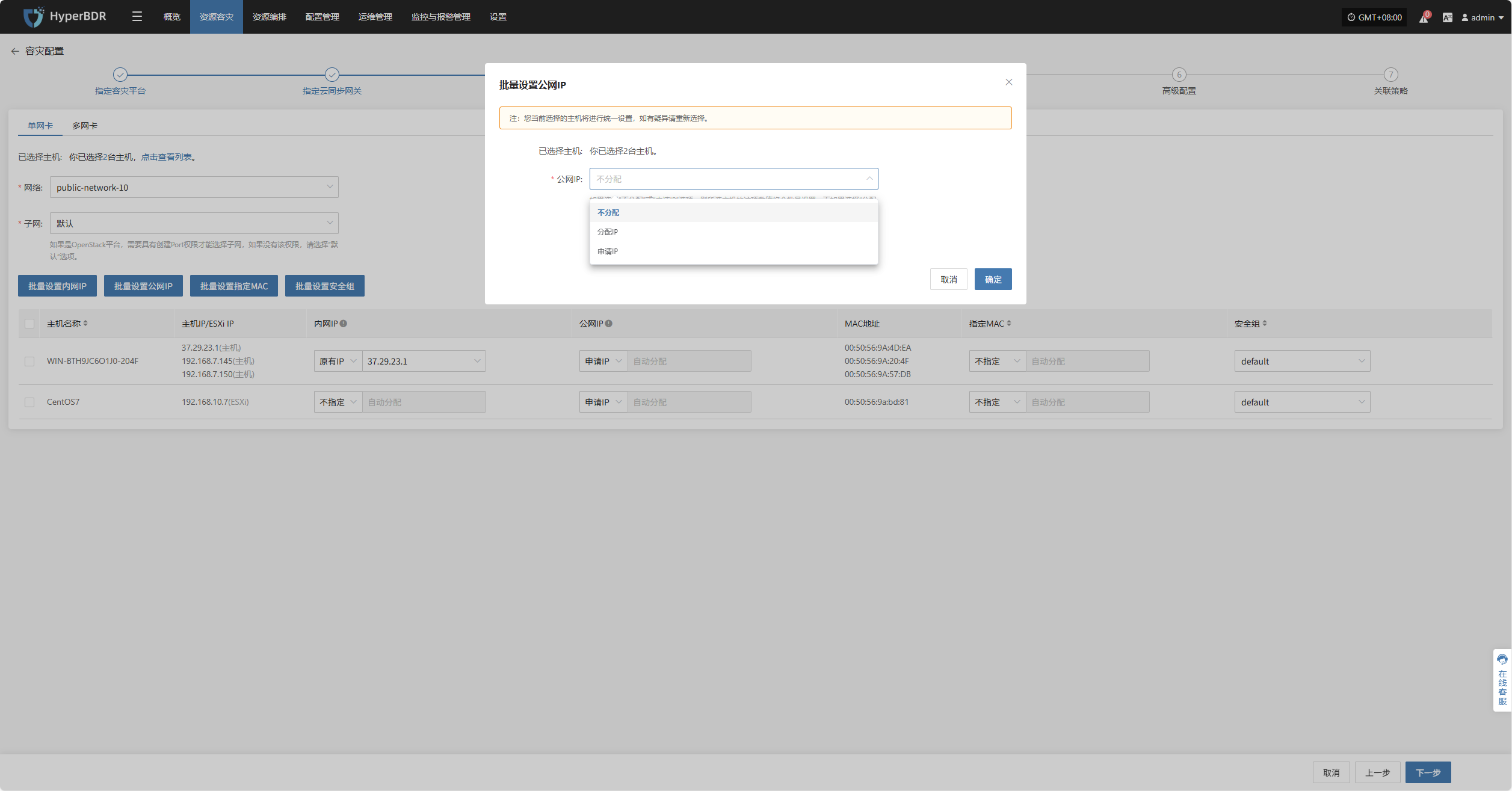Click 取消 in the dialog

[x=949, y=279]
